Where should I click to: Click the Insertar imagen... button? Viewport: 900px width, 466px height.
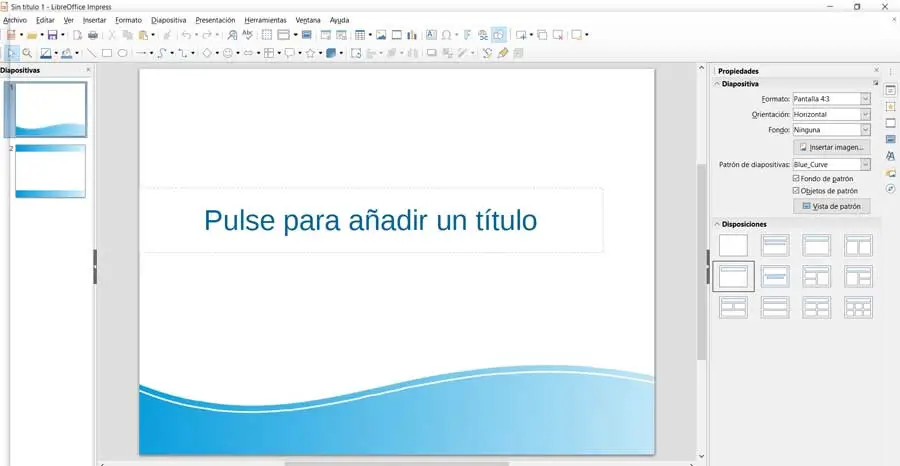tap(831, 147)
